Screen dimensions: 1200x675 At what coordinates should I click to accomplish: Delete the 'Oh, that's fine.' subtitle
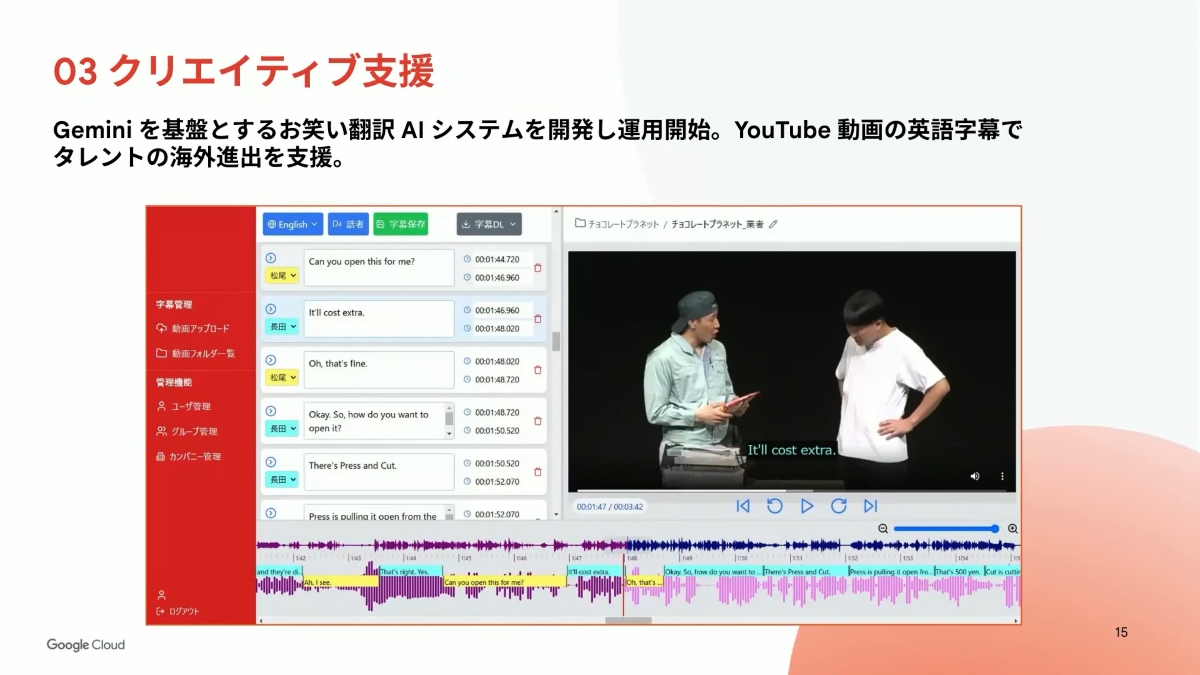538,370
